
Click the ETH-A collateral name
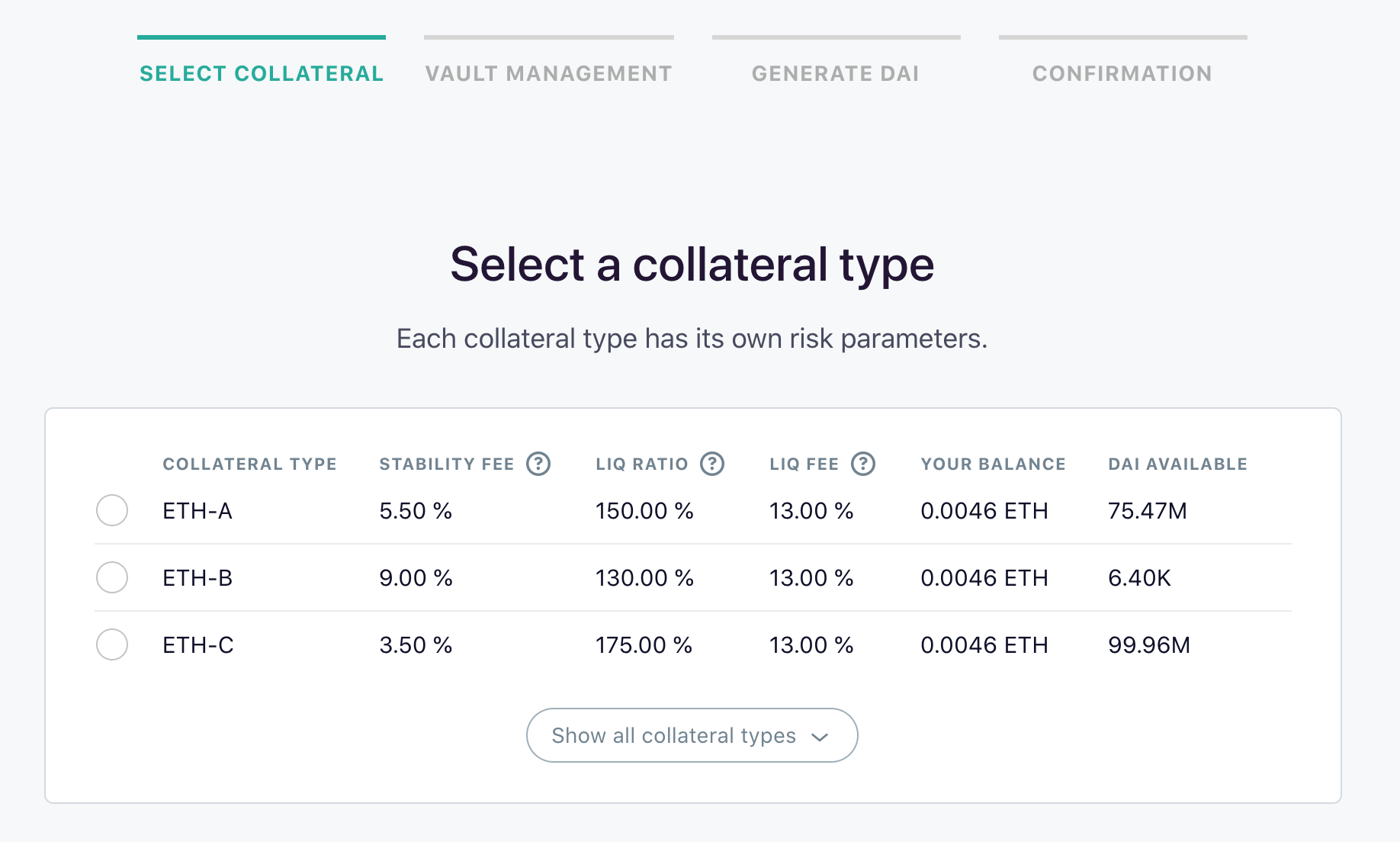197,511
